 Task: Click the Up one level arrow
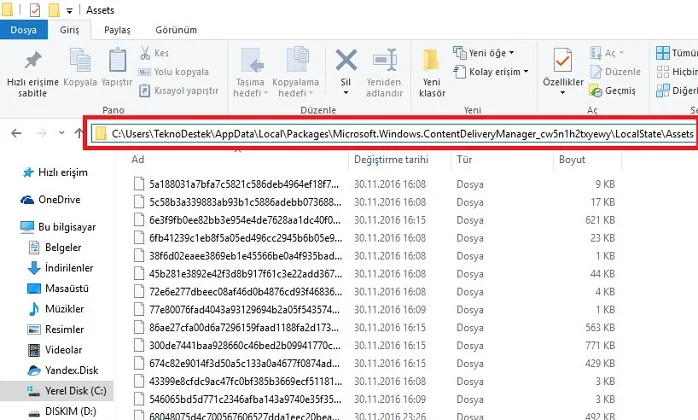[x=79, y=133]
